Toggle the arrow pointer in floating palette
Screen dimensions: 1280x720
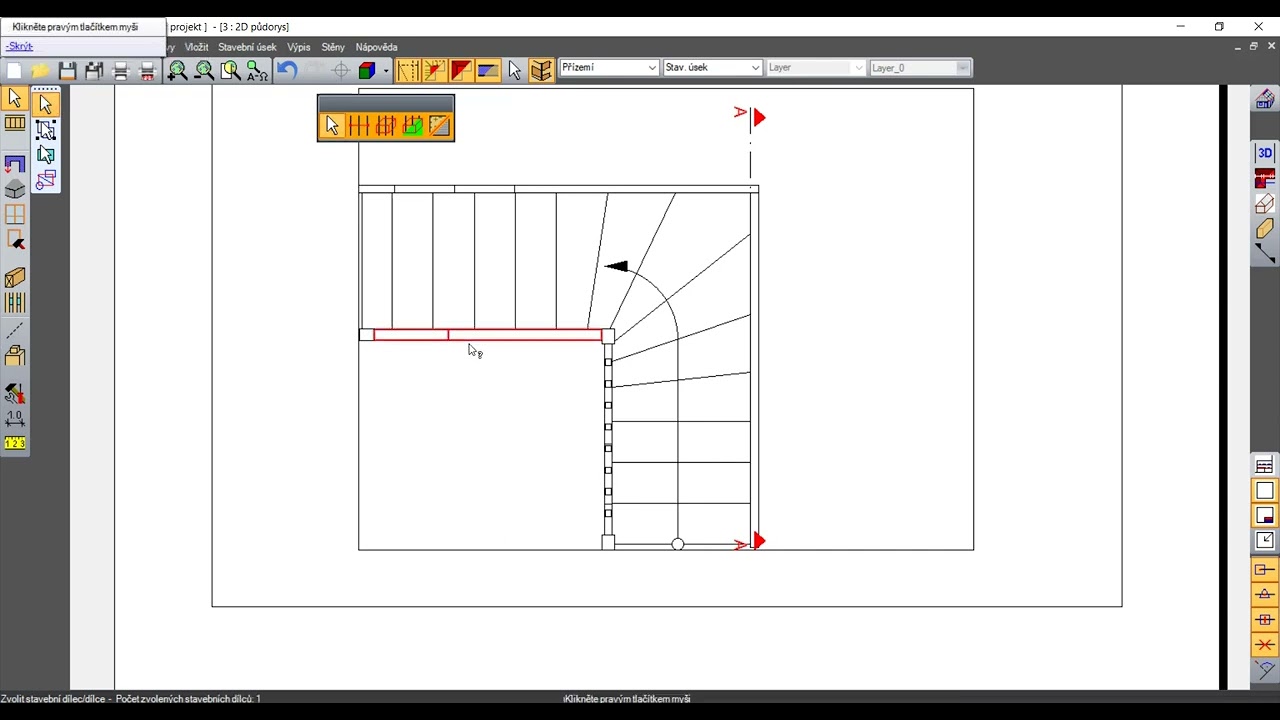pos(332,126)
